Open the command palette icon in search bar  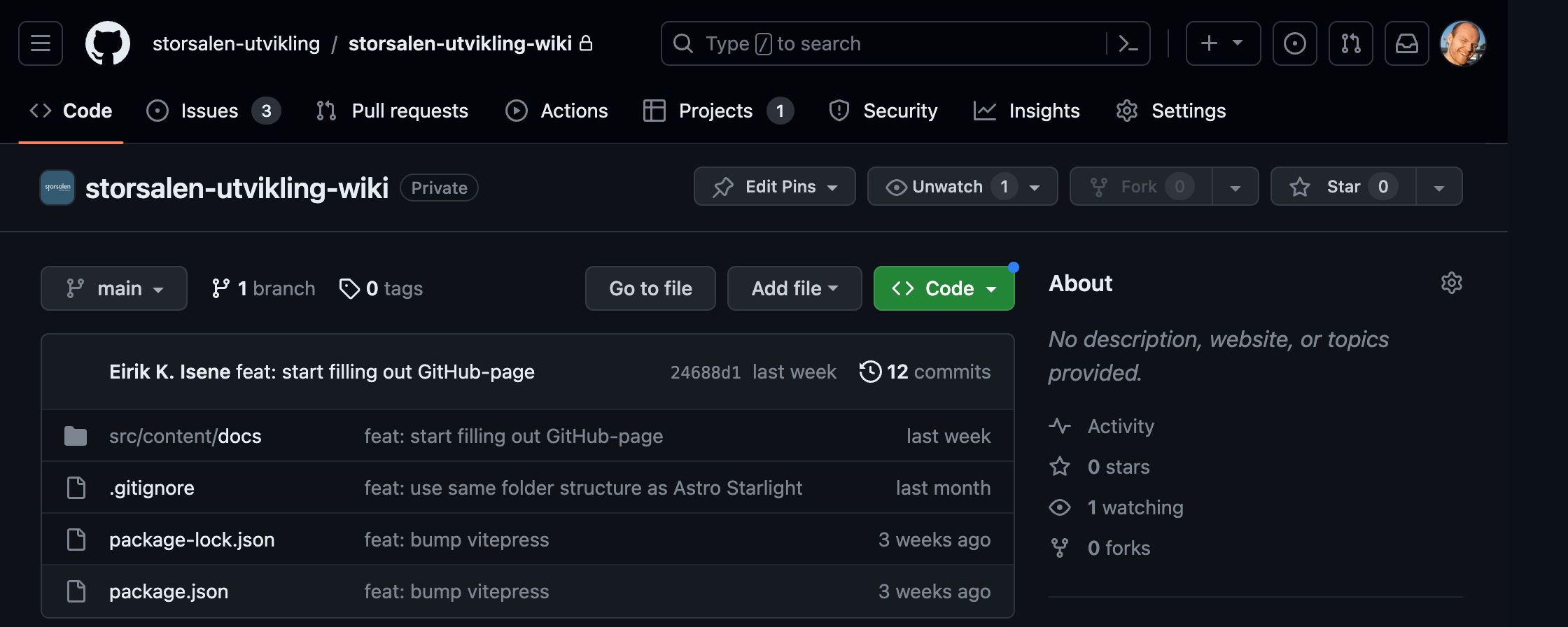pos(1128,43)
